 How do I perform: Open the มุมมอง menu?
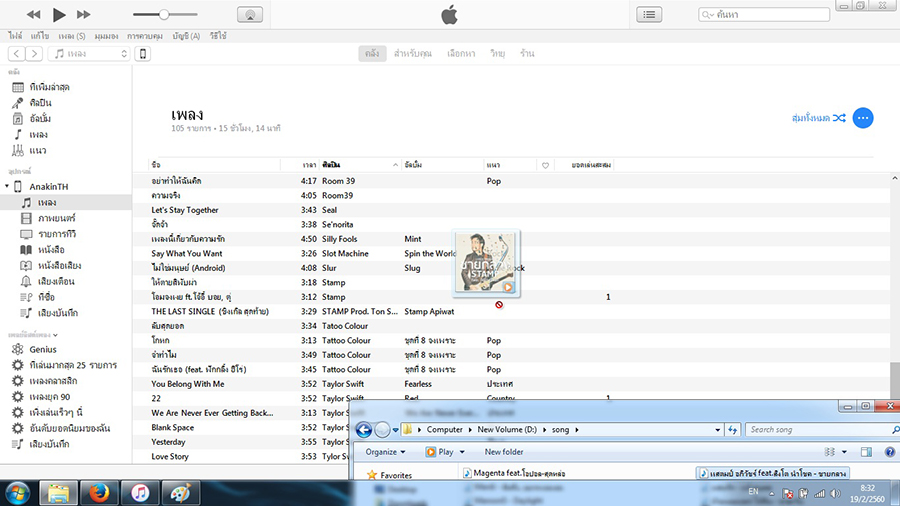pos(106,36)
